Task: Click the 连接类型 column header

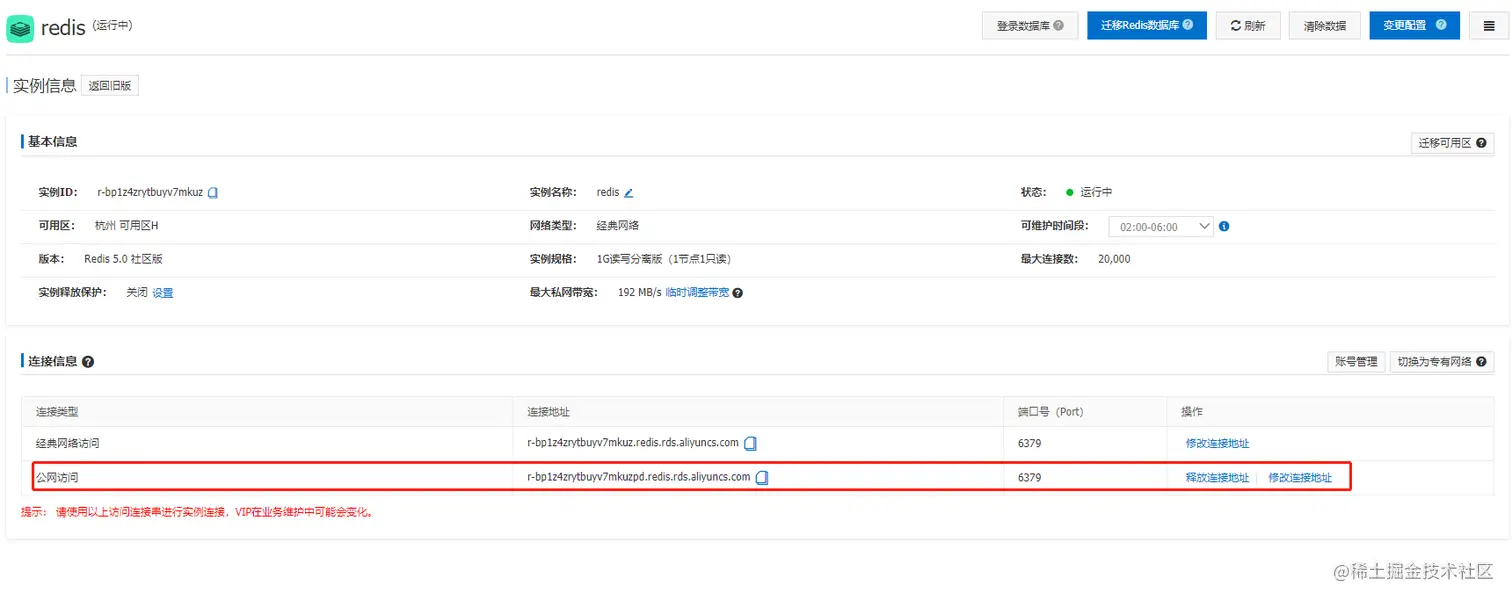Action: (x=57, y=412)
